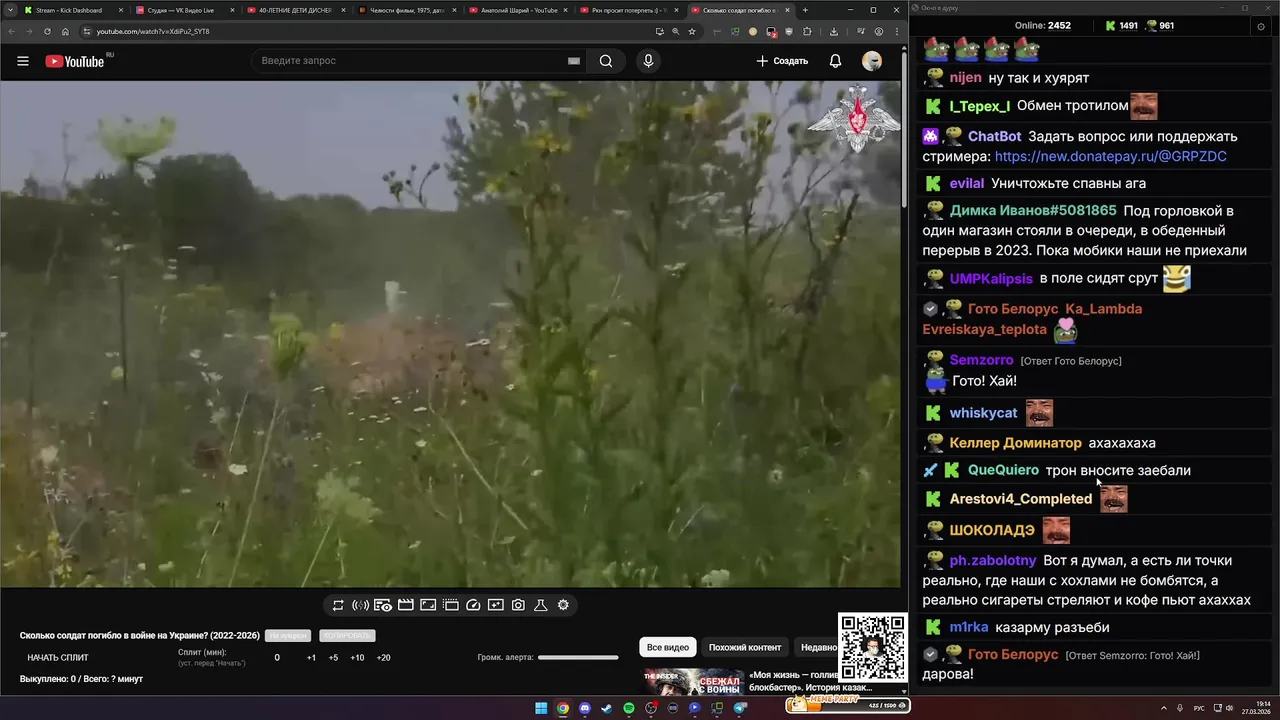Switch to Челюсти фильм, 1975 tab
This screenshot has width=1280, height=720.
click(x=405, y=10)
